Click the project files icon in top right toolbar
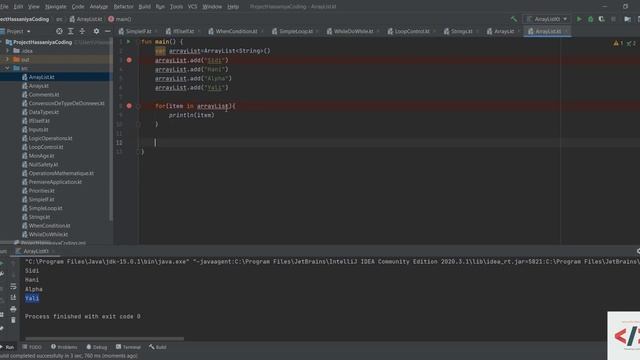The height and width of the screenshot is (360, 640). (x=627, y=19)
